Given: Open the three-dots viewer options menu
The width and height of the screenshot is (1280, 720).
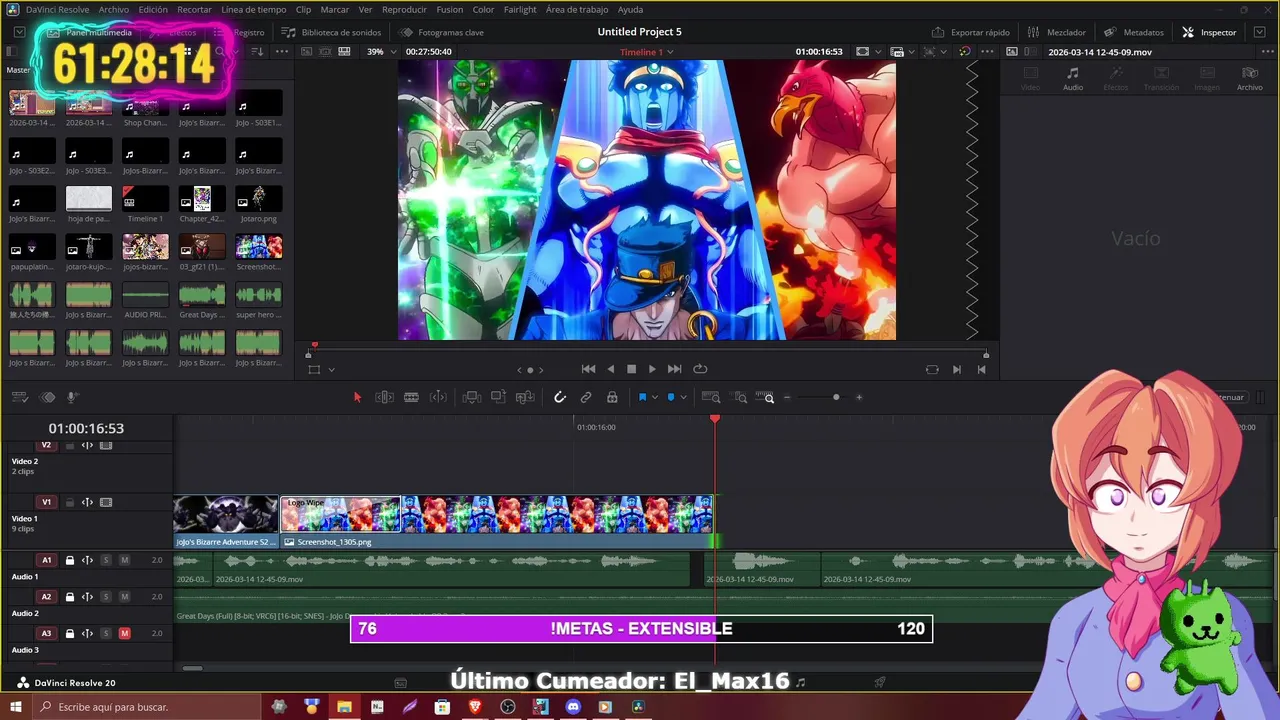Looking at the screenshot, I should tap(987, 51).
